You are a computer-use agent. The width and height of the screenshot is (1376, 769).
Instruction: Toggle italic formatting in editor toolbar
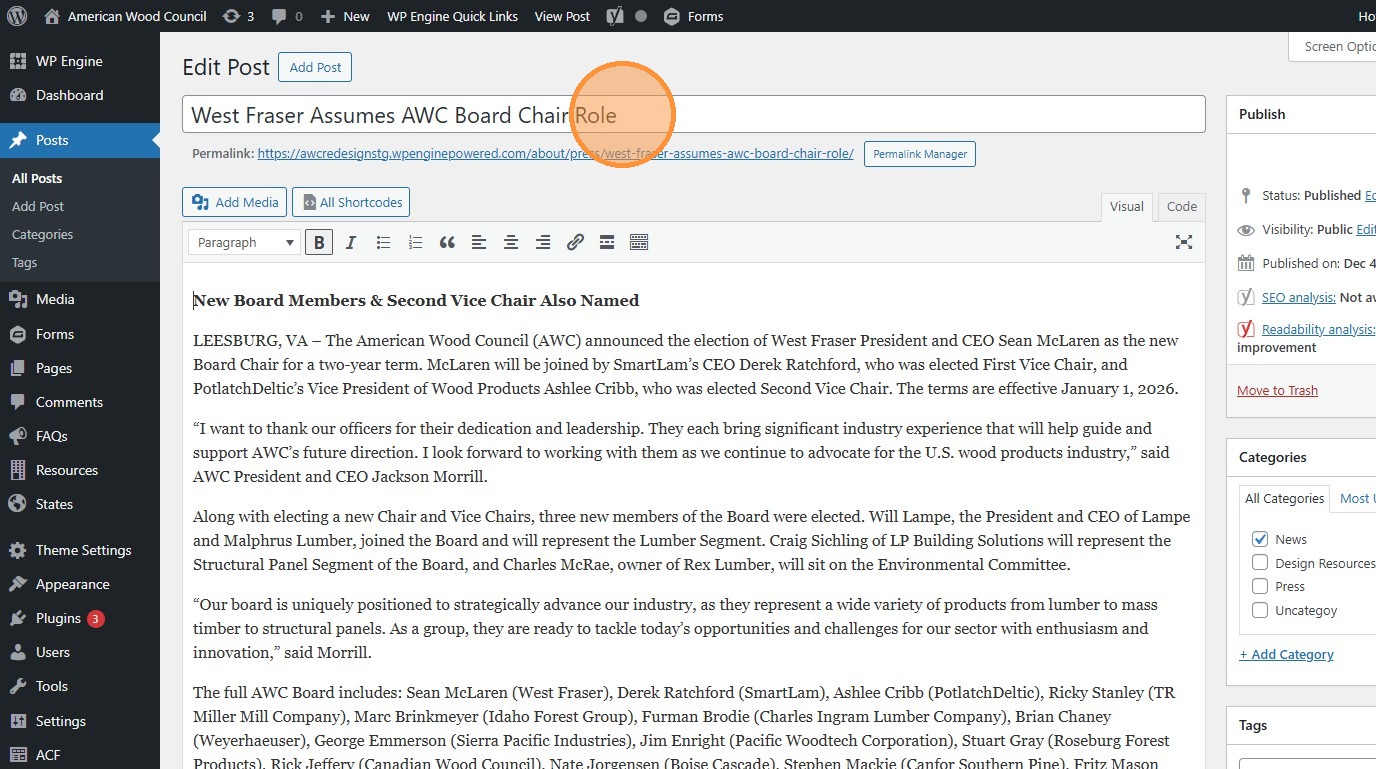tap(351, 242)
